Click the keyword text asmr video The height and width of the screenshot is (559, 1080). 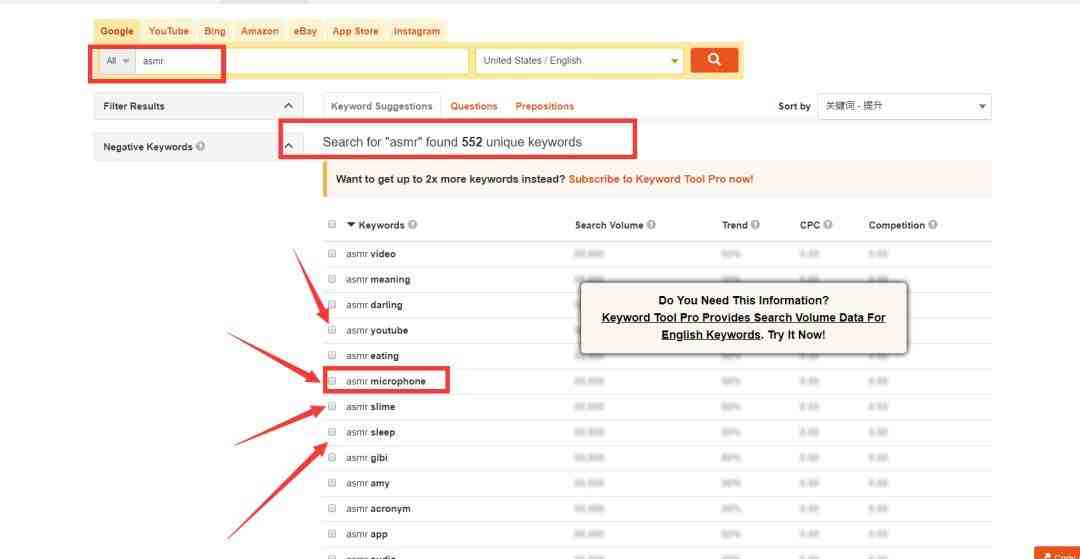point(371,253)
